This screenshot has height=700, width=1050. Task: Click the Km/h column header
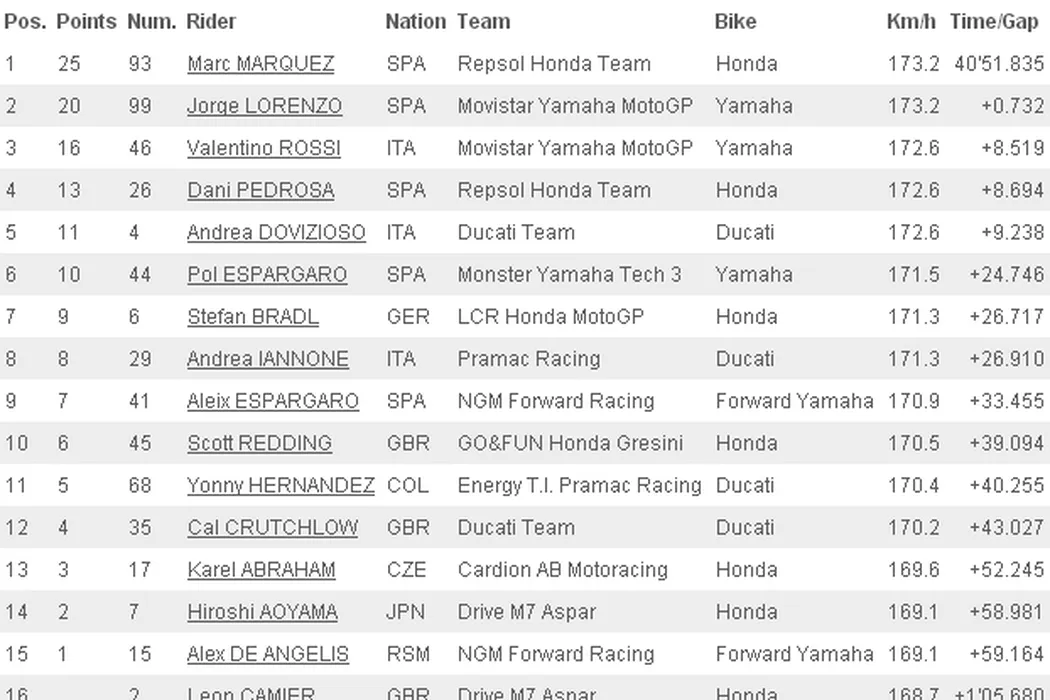click(911, 21)
